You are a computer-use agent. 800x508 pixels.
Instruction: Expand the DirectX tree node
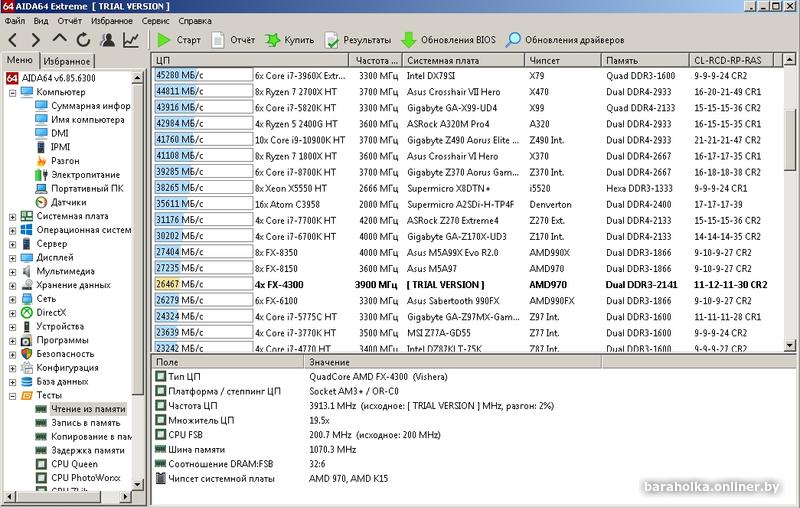pyautogui.click(x=12, y=313)
